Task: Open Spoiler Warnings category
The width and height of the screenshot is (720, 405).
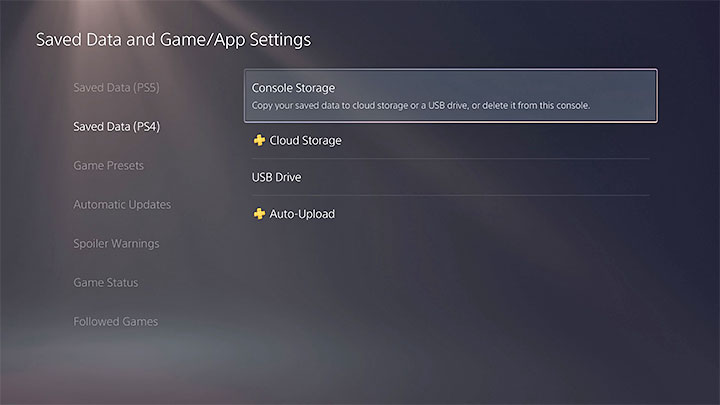Action: 116,243
